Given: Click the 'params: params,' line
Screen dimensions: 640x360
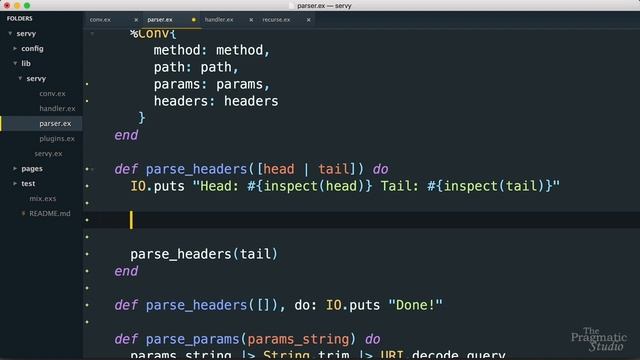Looking at the screenshot, I should [212, 84].
